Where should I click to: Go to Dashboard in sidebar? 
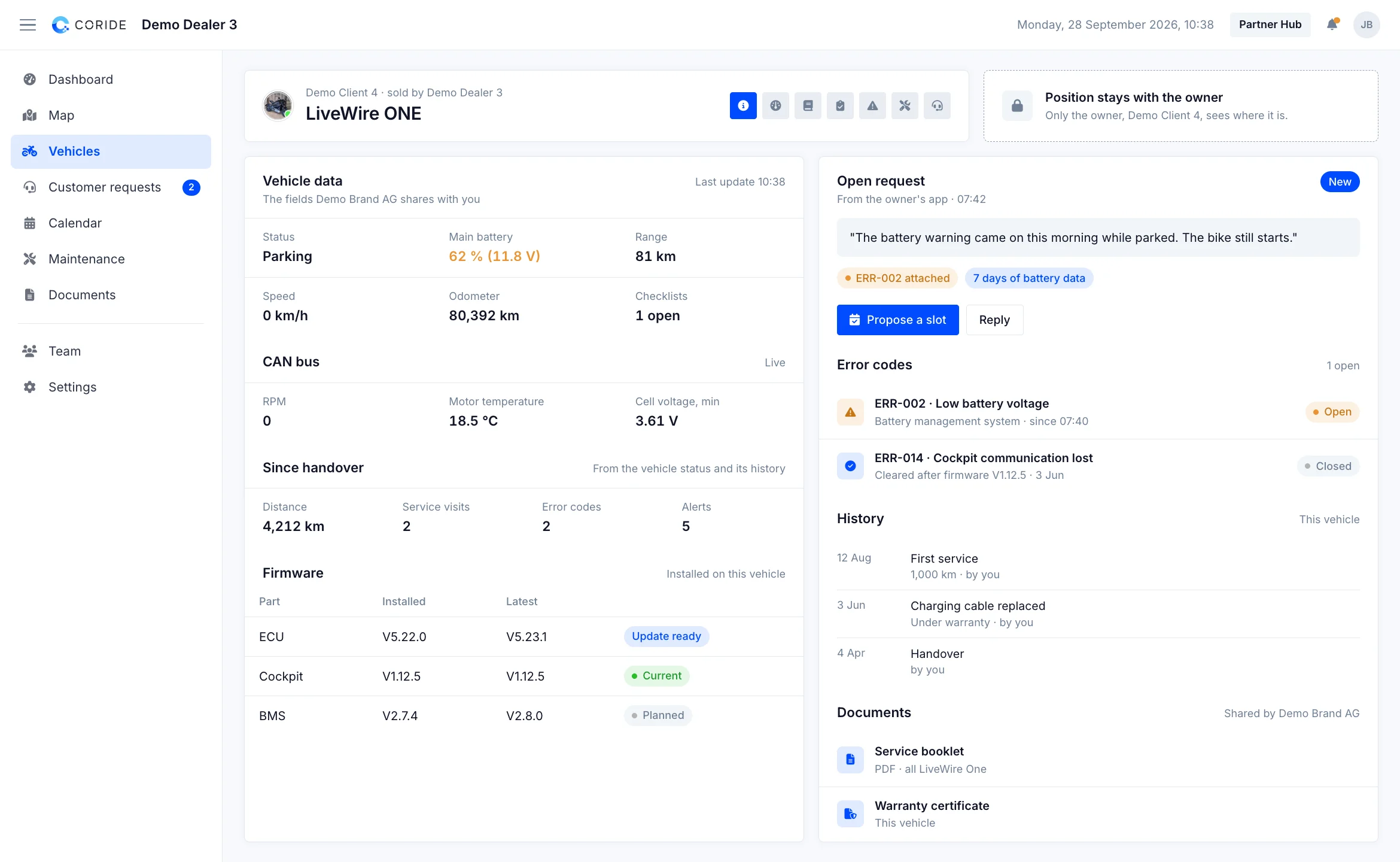point(111,80)
